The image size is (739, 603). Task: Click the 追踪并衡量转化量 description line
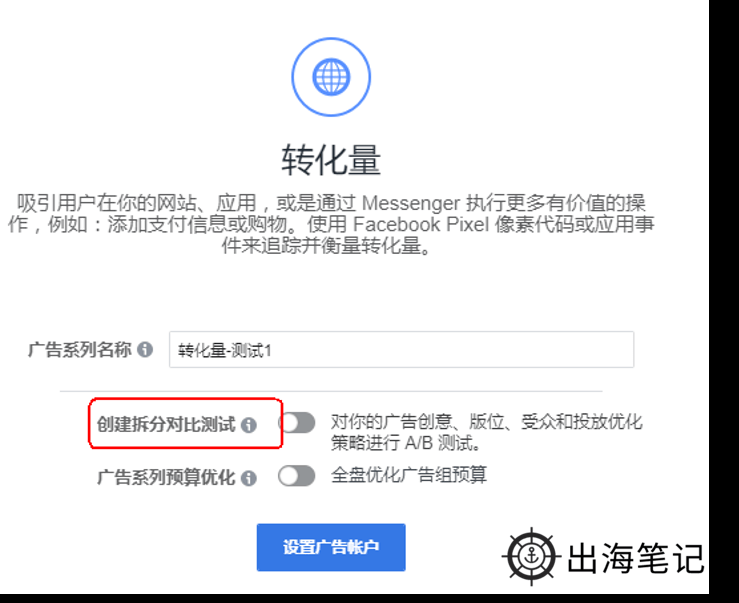coord(326,246)
